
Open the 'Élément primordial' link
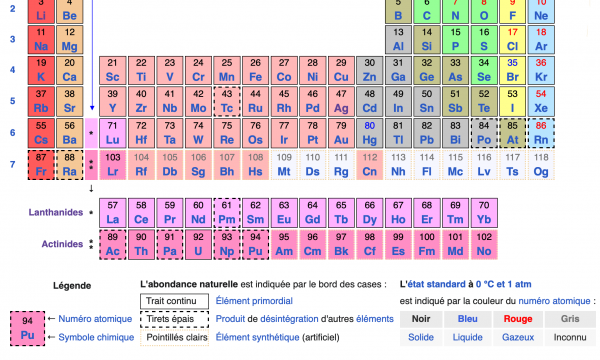(x=254, y=301)
